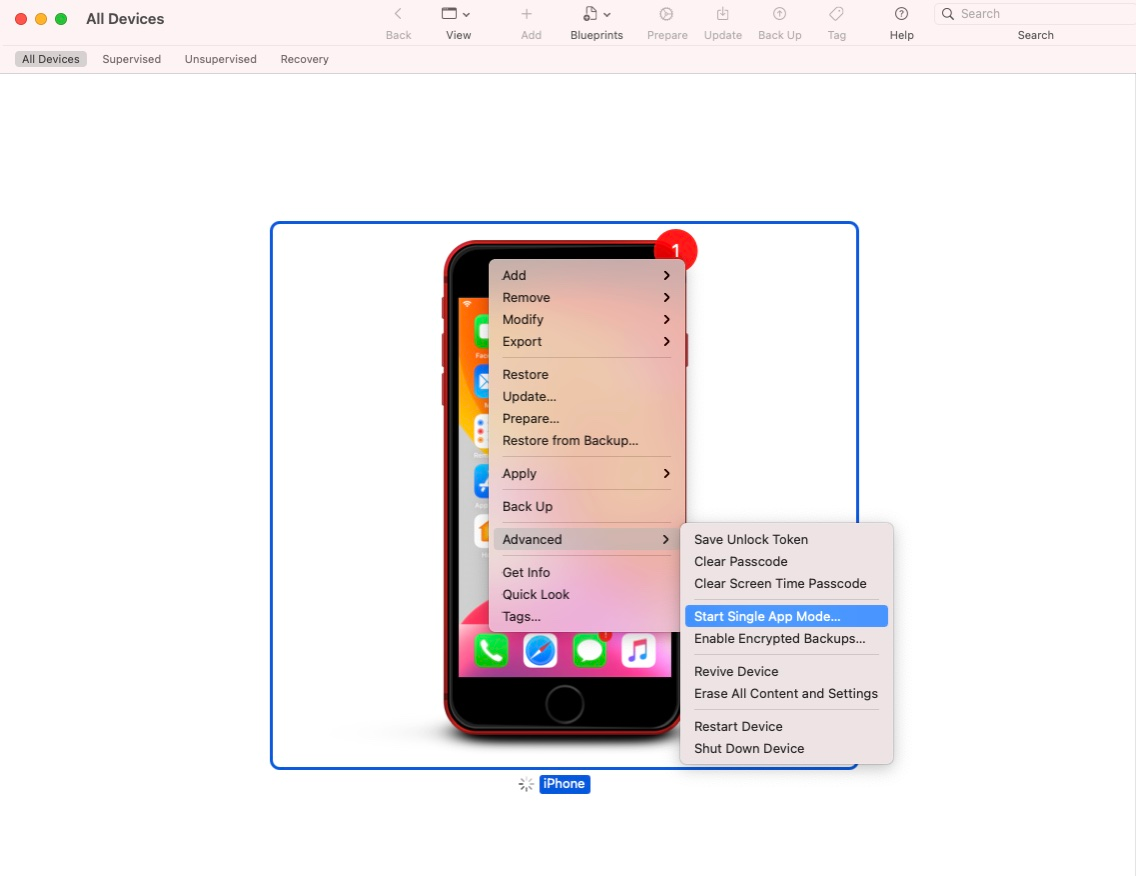Click the iPhone device name label
Image resolution: width=1136 pixels, height=876 pixels.
coord(564,784)
